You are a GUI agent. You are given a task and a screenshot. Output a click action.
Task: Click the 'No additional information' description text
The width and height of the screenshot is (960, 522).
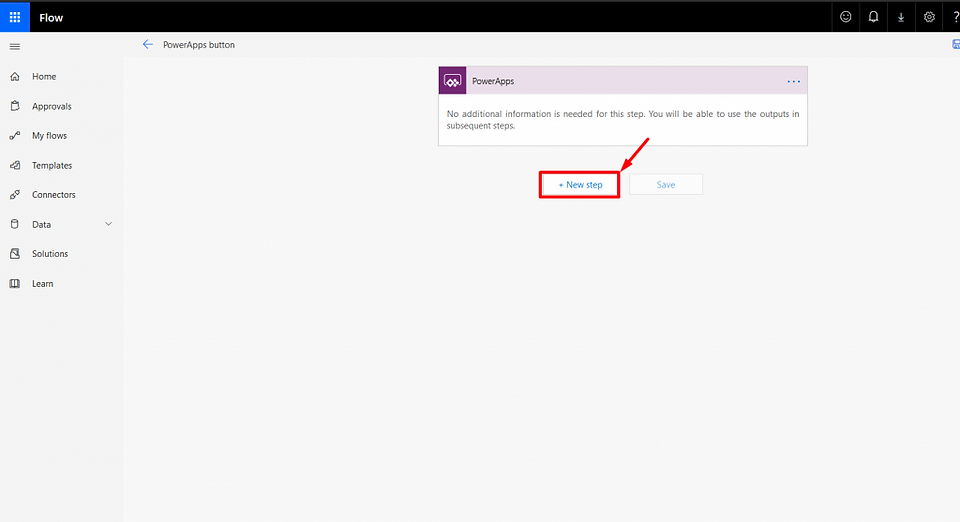coord(623,119)
